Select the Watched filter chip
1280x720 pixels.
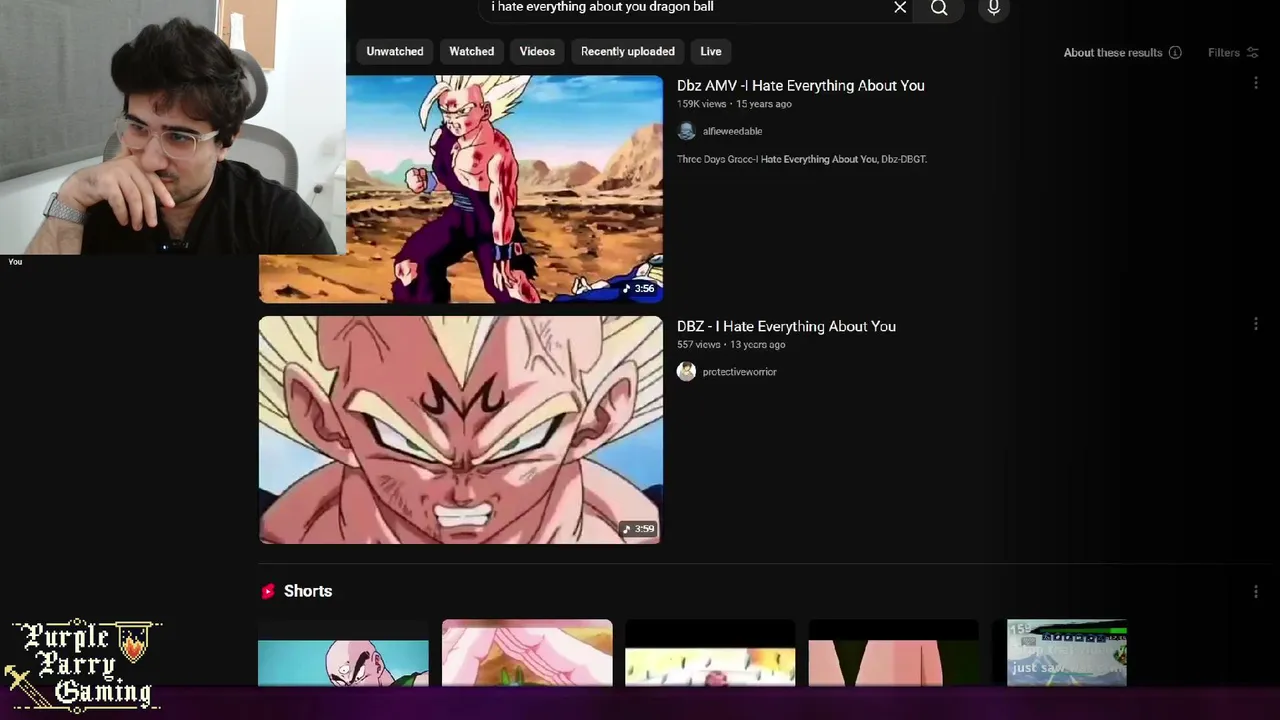471,52
